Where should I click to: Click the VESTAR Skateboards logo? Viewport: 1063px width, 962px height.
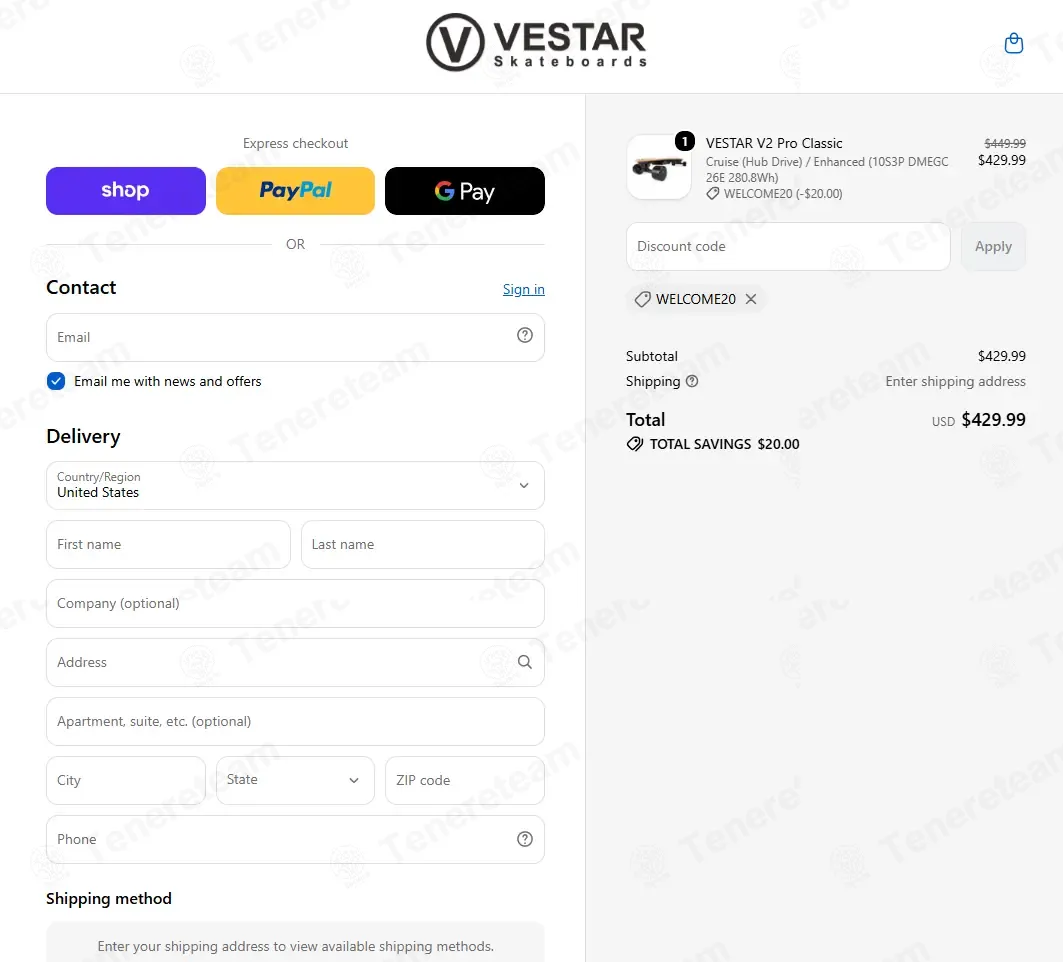pos(536,43)
